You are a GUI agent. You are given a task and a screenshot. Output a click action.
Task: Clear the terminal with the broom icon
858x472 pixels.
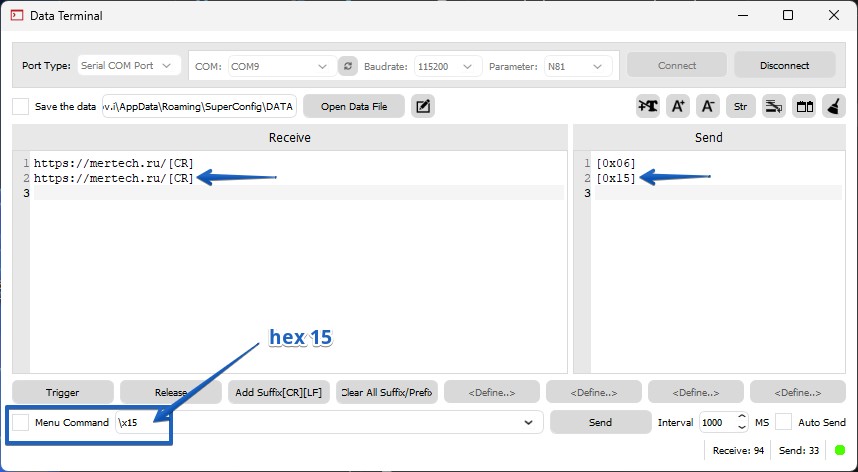(833, 106)
